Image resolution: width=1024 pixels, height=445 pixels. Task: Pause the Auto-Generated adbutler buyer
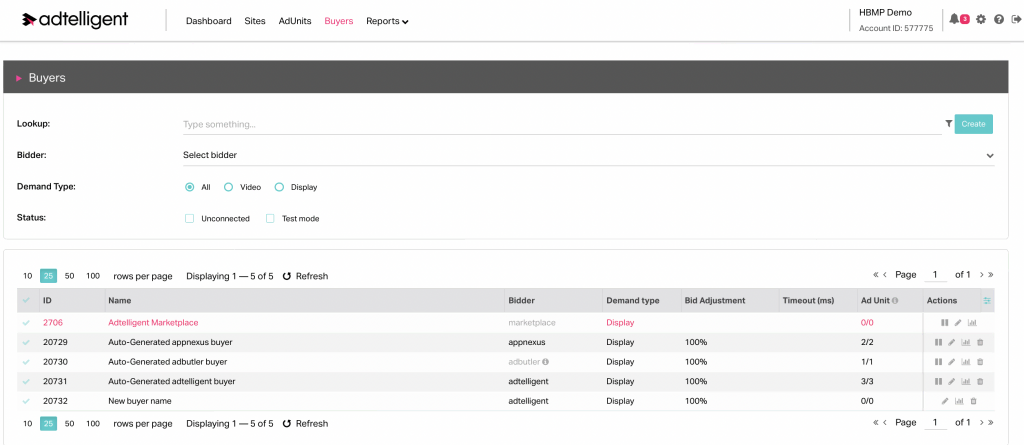[938, 362]
